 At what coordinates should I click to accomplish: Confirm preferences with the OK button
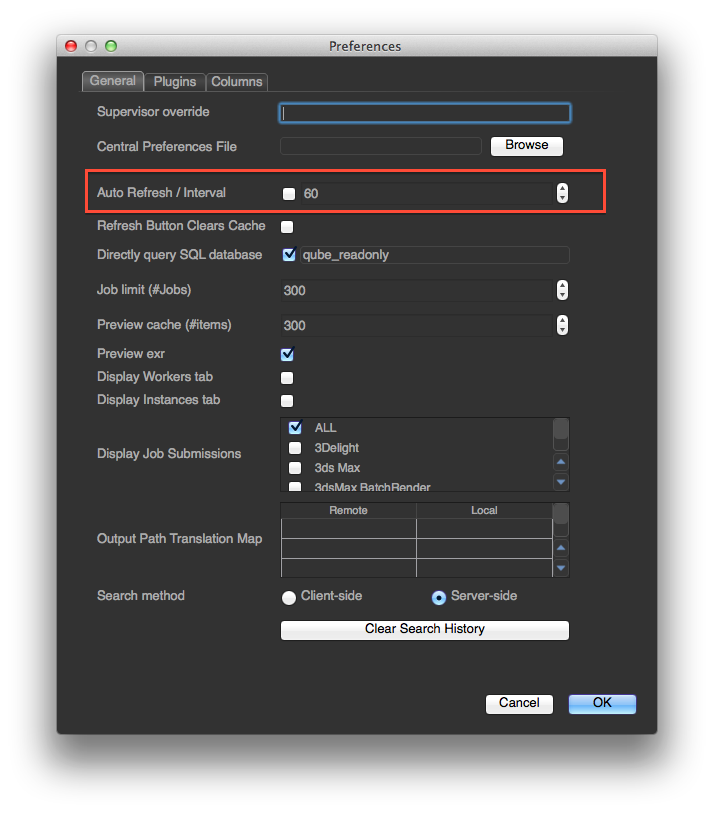(x=602, y=704)
